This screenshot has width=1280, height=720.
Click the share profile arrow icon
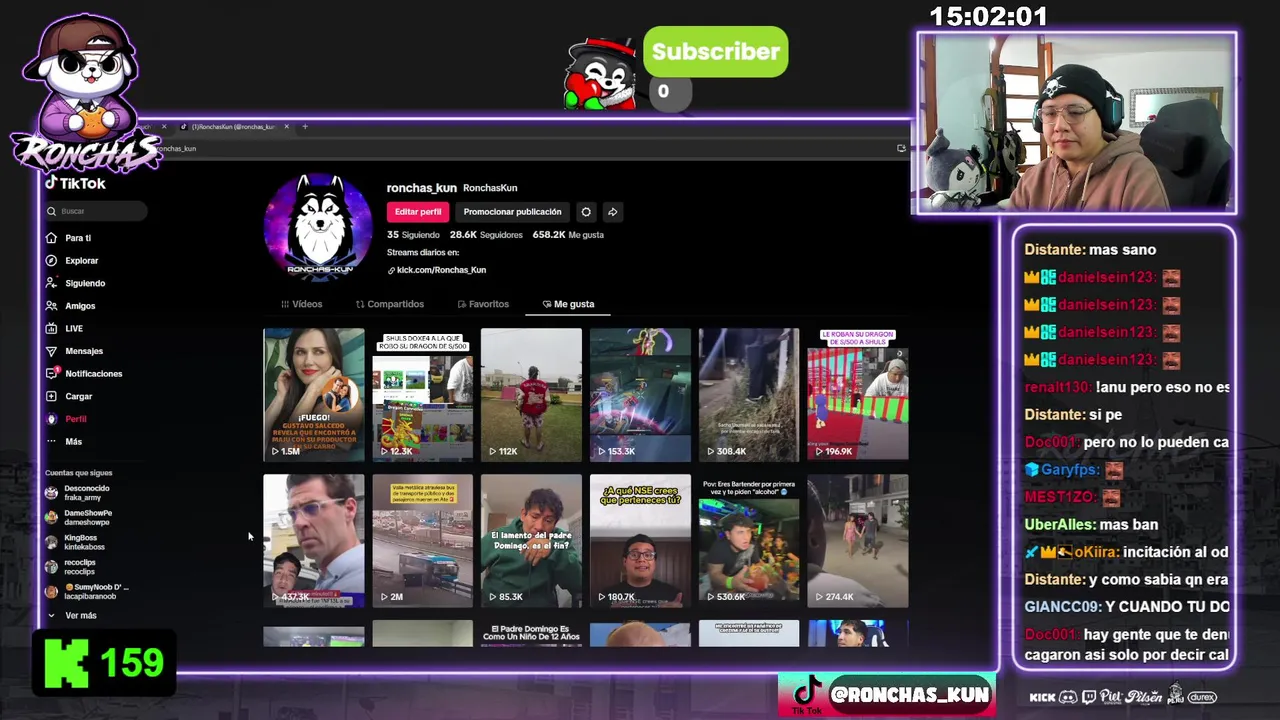click(x=612, y=212)
